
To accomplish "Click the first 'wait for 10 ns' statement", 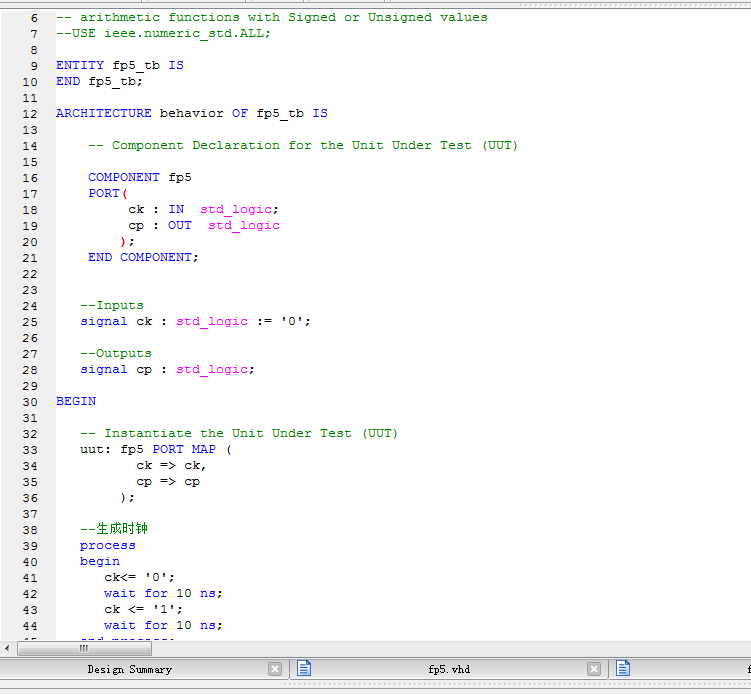I will pyautogui.click(x=163, y=593).
